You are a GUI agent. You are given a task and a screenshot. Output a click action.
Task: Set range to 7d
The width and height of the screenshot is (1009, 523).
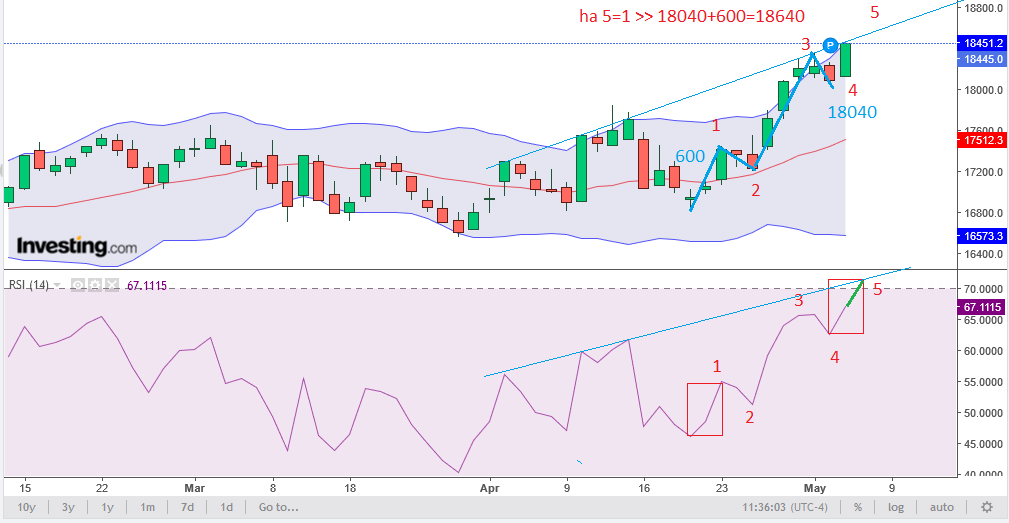[x=187, y=507]
